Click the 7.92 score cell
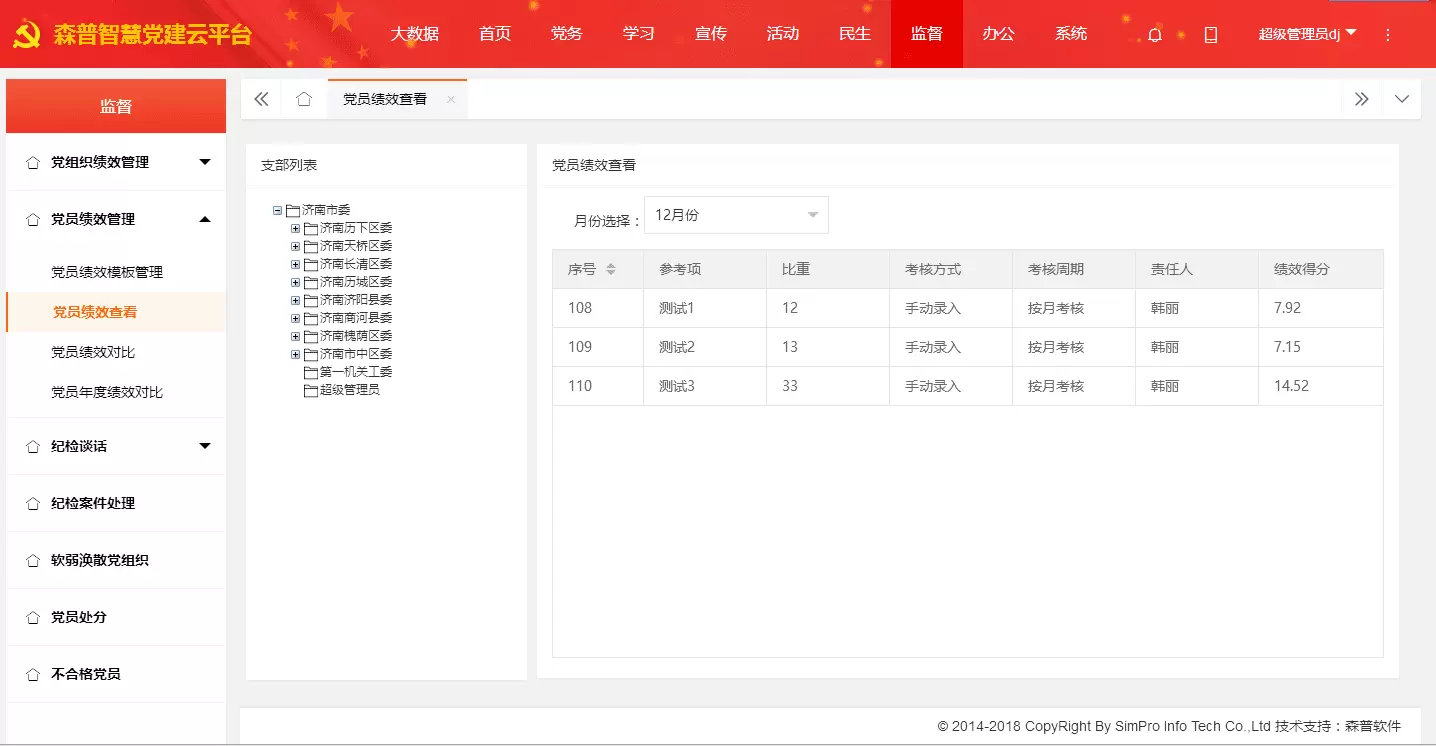Viewport: 1436px width, 746px height. [1321, 308]
